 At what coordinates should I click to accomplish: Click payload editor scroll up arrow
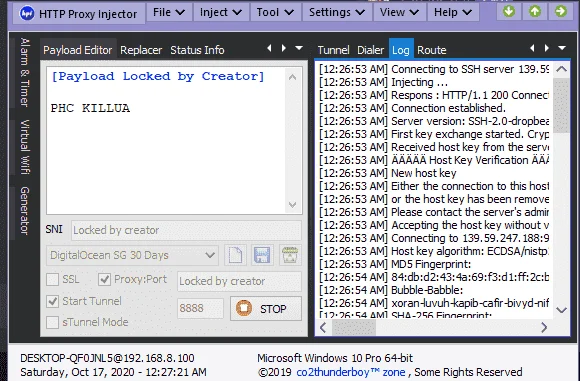[x=292, y=77]
